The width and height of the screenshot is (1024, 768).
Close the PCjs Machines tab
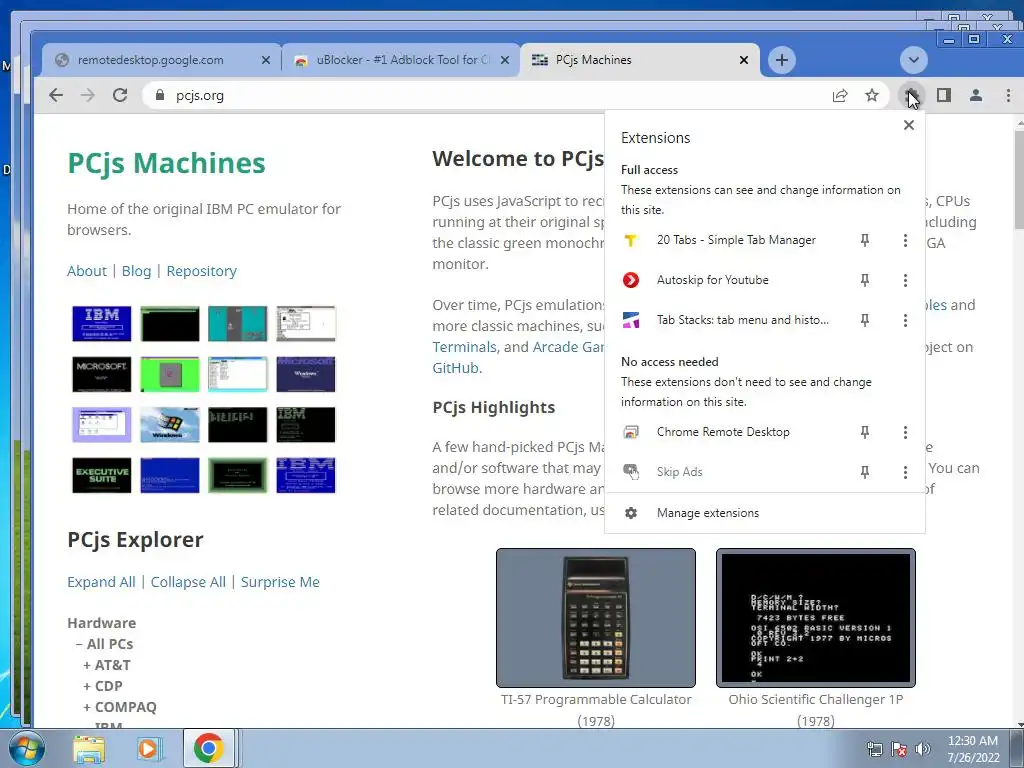click(x=744, y=60)
